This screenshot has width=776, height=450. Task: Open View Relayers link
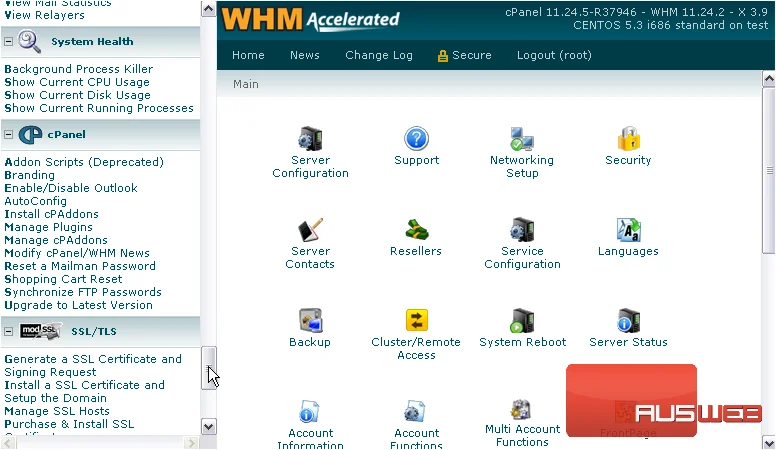pyautogui.click(x=45, y=15)
